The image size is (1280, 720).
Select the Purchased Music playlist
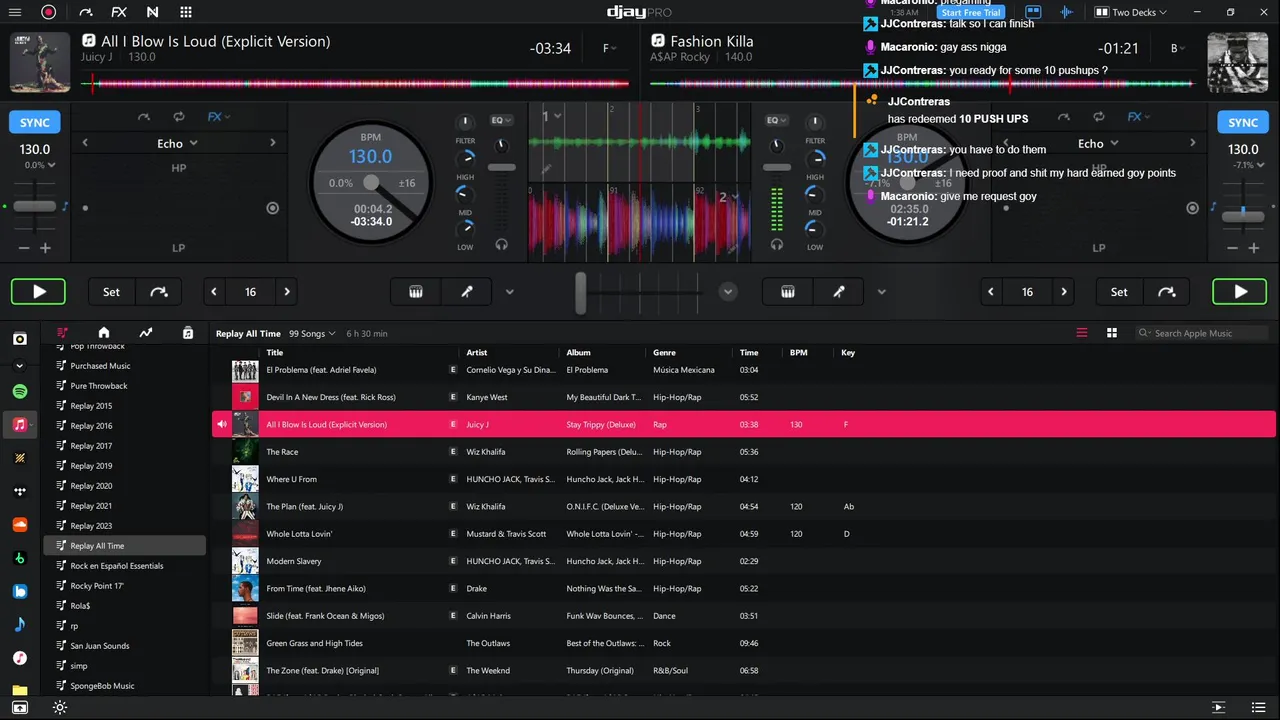pos(100,366)
